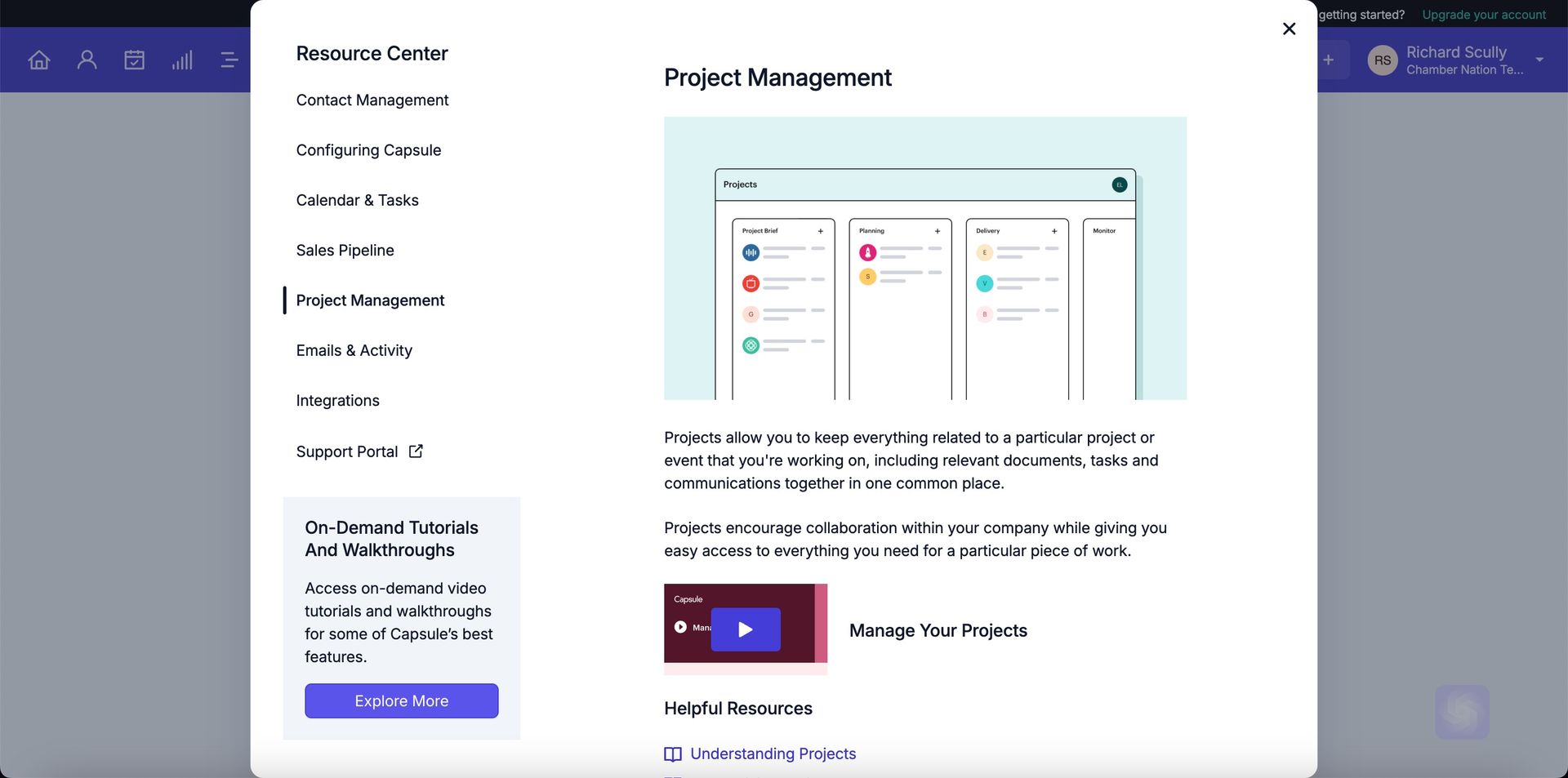Image resolution: width=1568 pixels, height=778 pixels.
Task: Play the Manage Your Projects video
Action: click(x=746, y=629)
